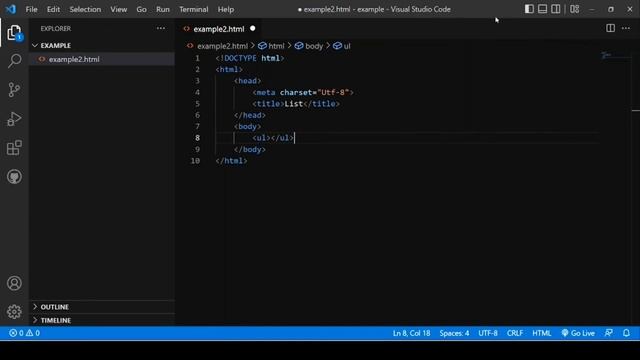Click the body breadcrumb item
Viewport: 640px width, 360px height.
pyautogui.click(x=309, y=46)
